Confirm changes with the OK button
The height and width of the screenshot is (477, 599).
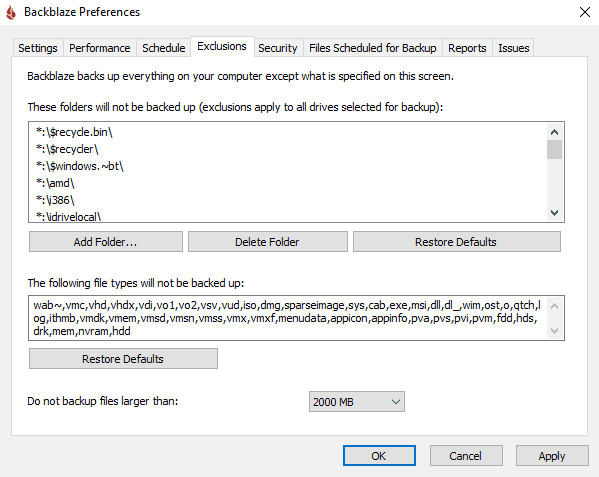pyautogui.click(x=379, y=456)
